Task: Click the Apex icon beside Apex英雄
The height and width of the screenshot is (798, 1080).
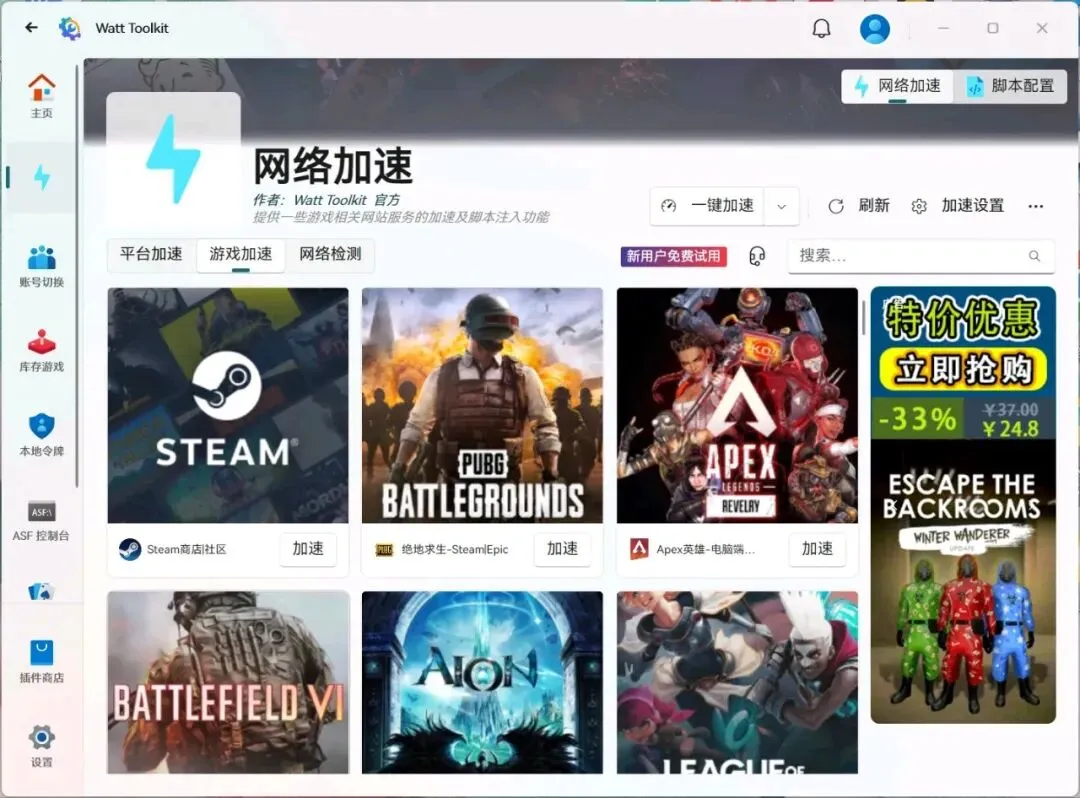Action: [639, 549]
